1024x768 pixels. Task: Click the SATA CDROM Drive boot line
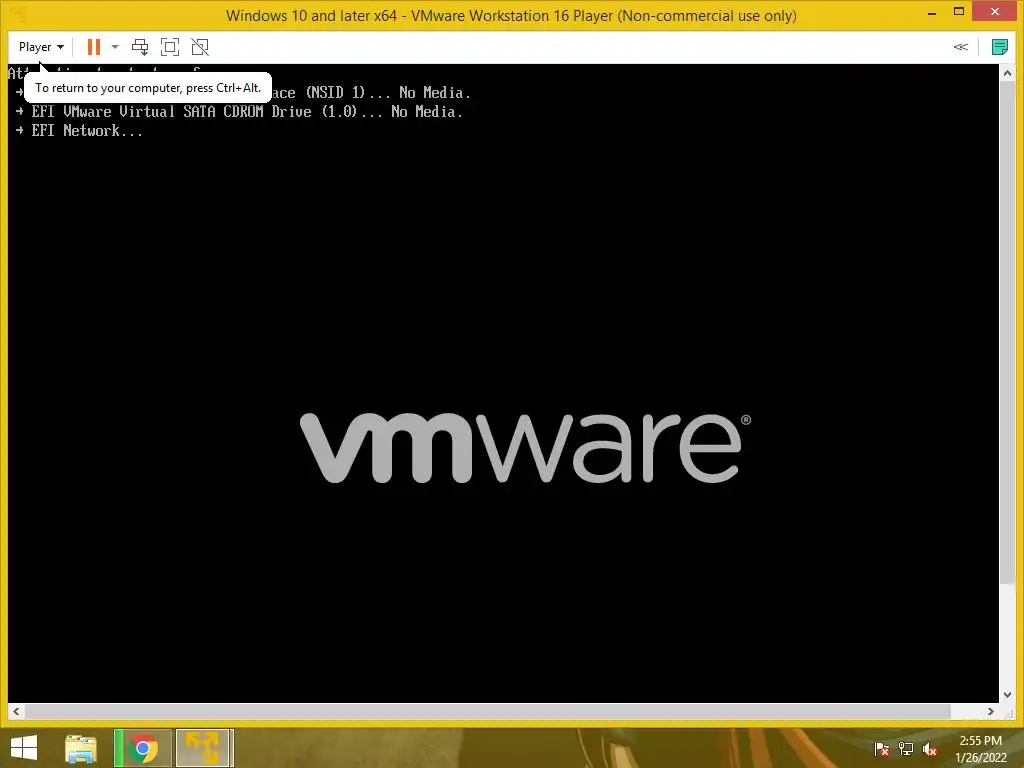[x=240, y=112]
